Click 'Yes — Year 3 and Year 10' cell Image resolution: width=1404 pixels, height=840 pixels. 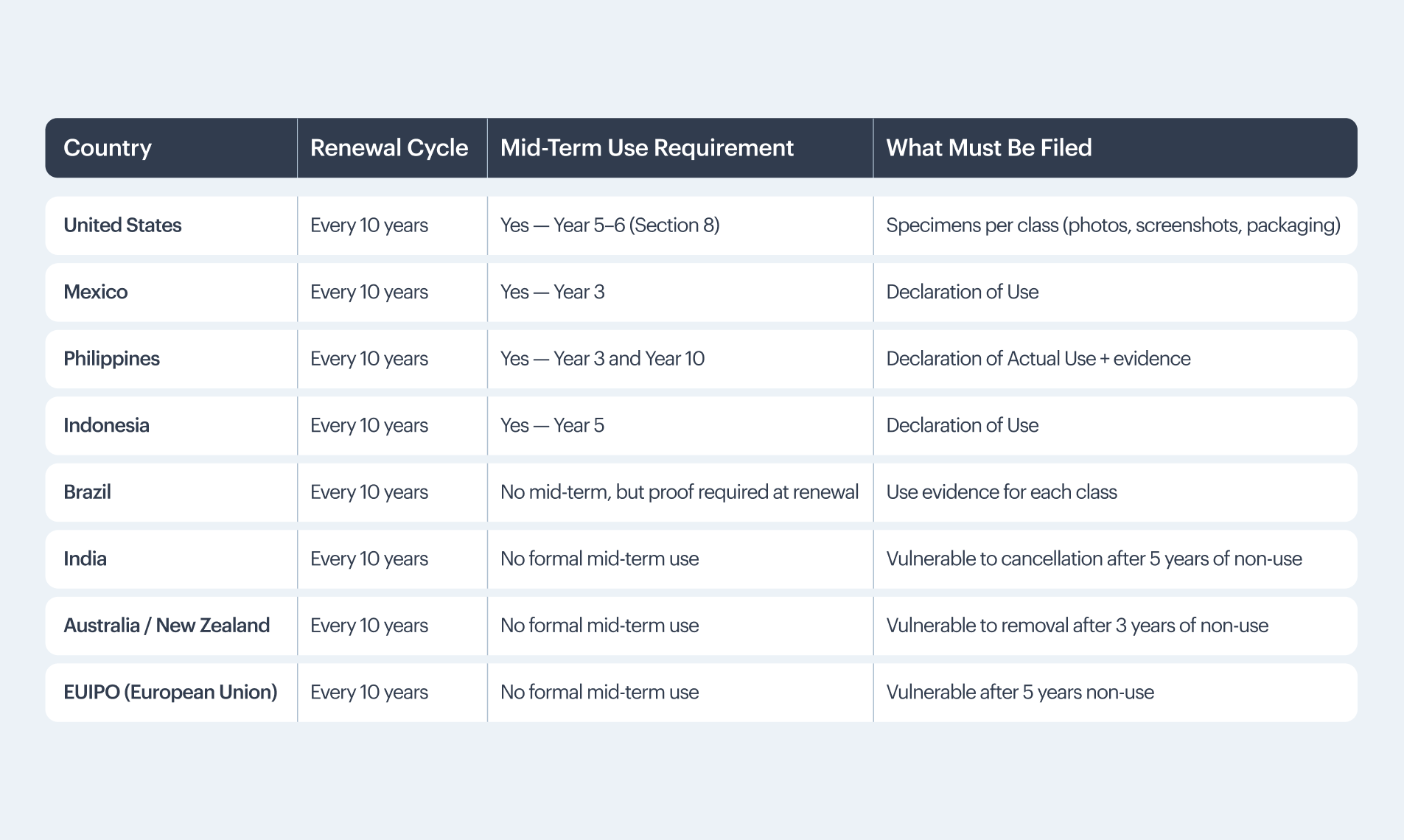coord(602,359)
